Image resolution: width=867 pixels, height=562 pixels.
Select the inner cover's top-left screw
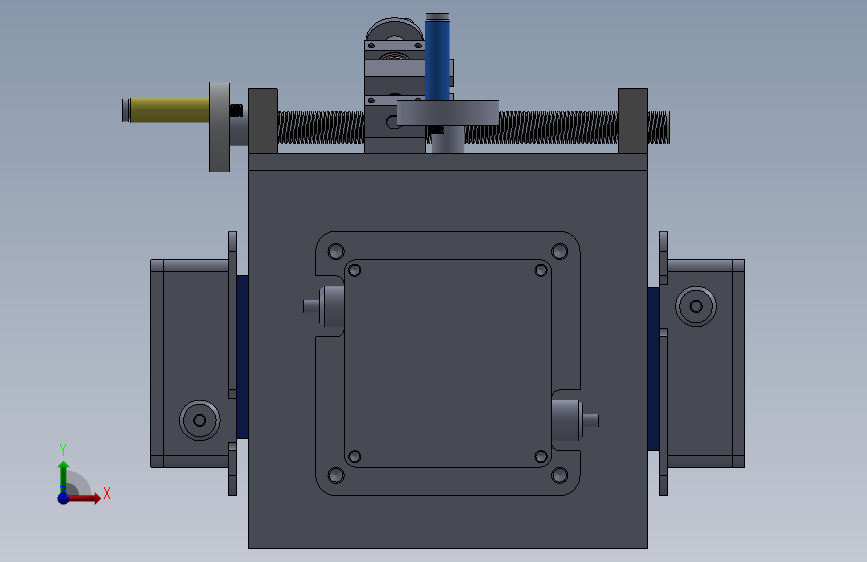[354, 270]
